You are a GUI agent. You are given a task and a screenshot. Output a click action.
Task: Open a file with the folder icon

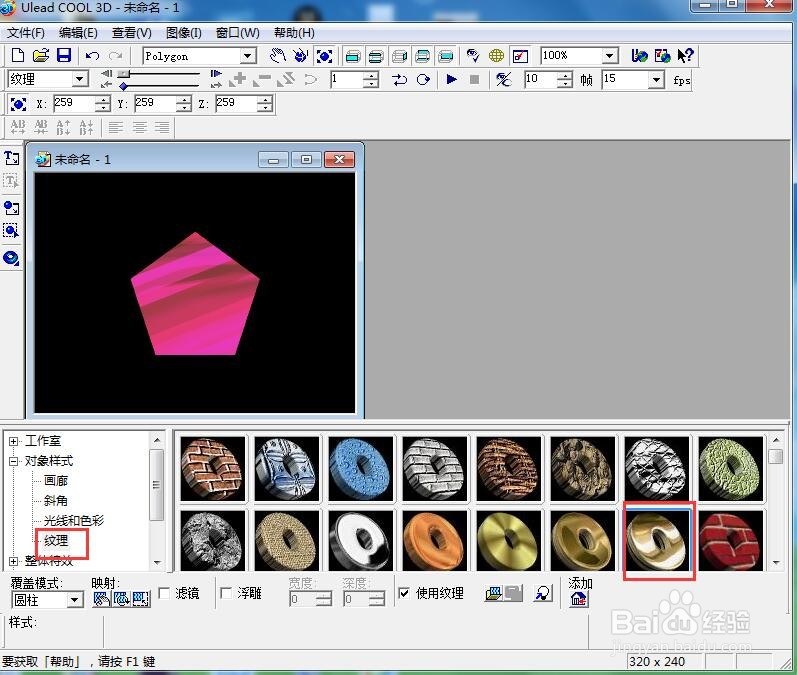(x=41, y=55)
